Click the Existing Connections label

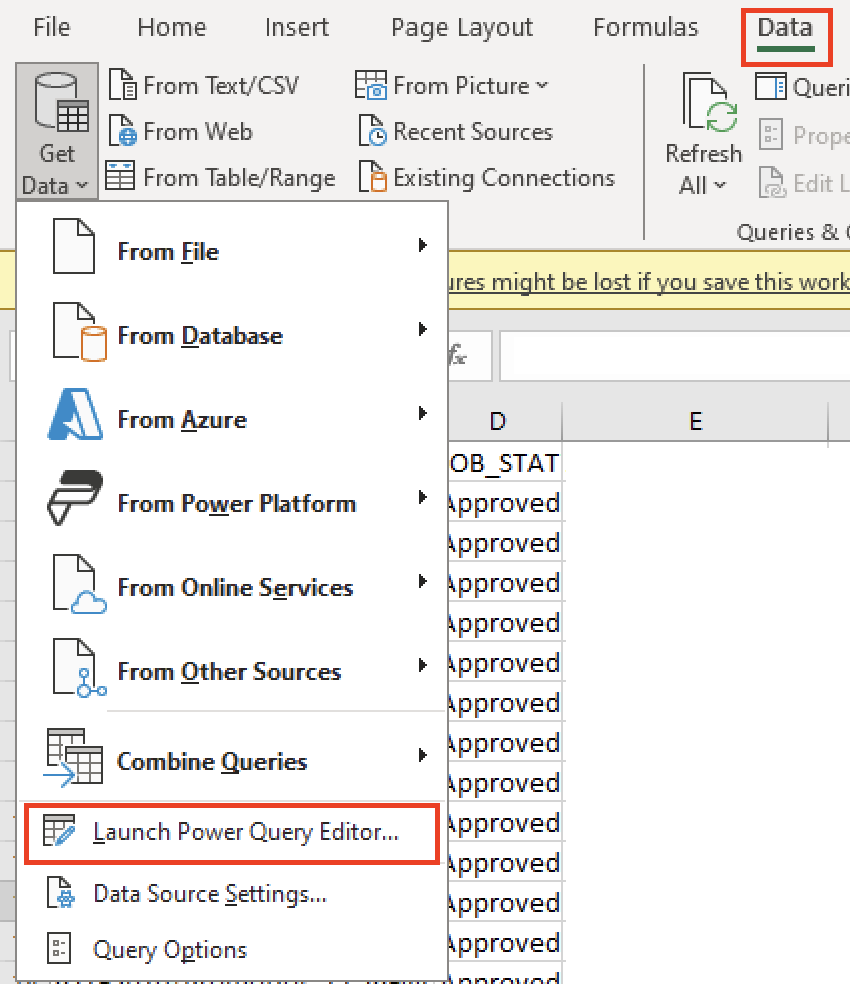[504, 178]
